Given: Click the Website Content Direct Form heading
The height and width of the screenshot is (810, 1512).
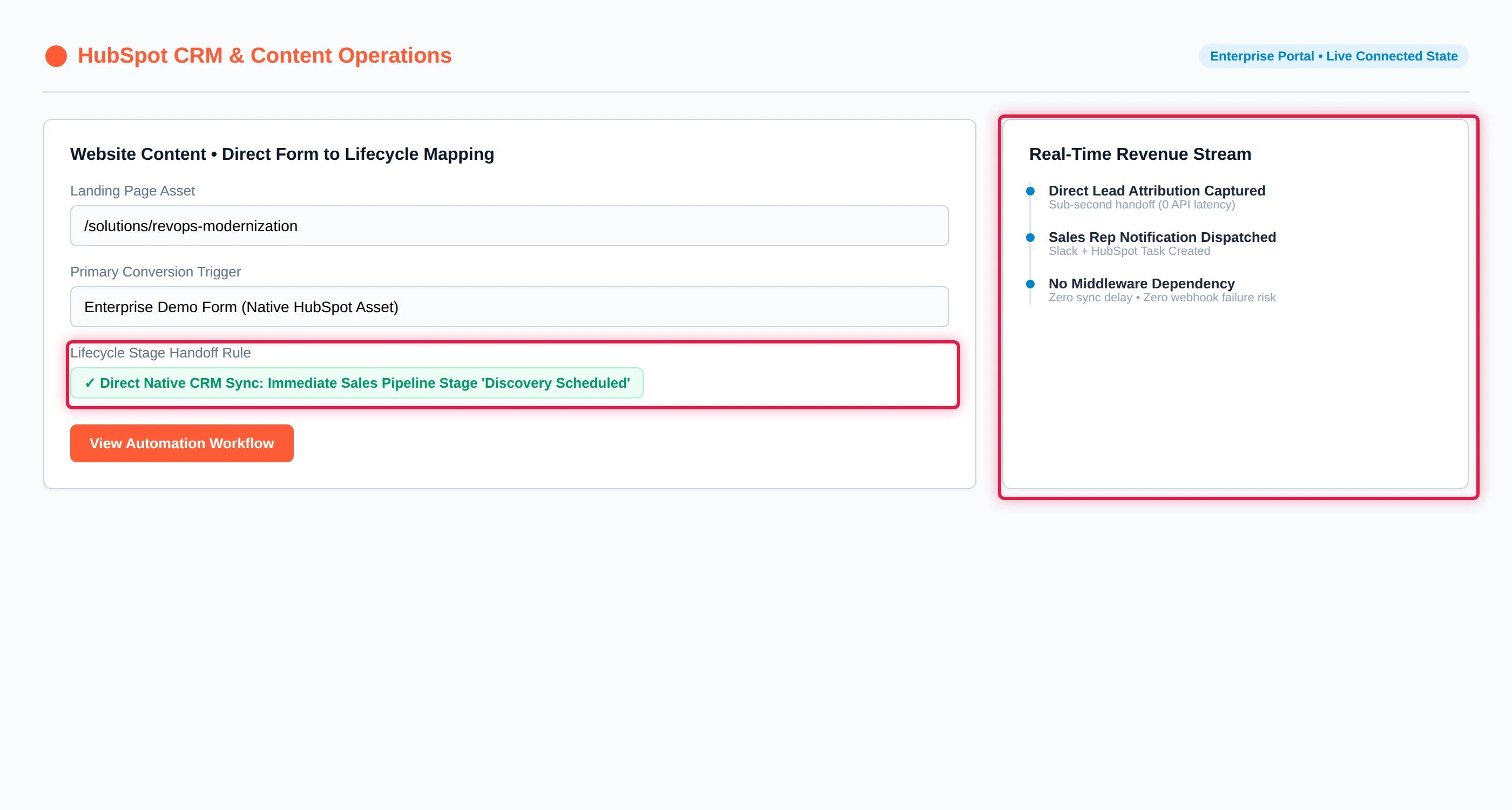Looking at the screenshot, I should click(282, 154).
